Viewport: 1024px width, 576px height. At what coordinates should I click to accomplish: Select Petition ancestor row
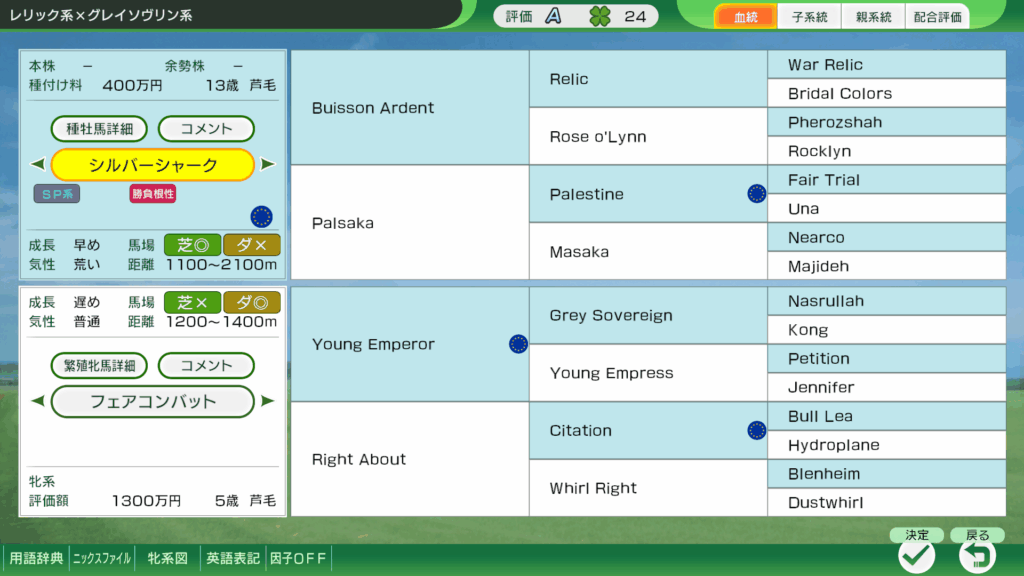click(887, 359)
